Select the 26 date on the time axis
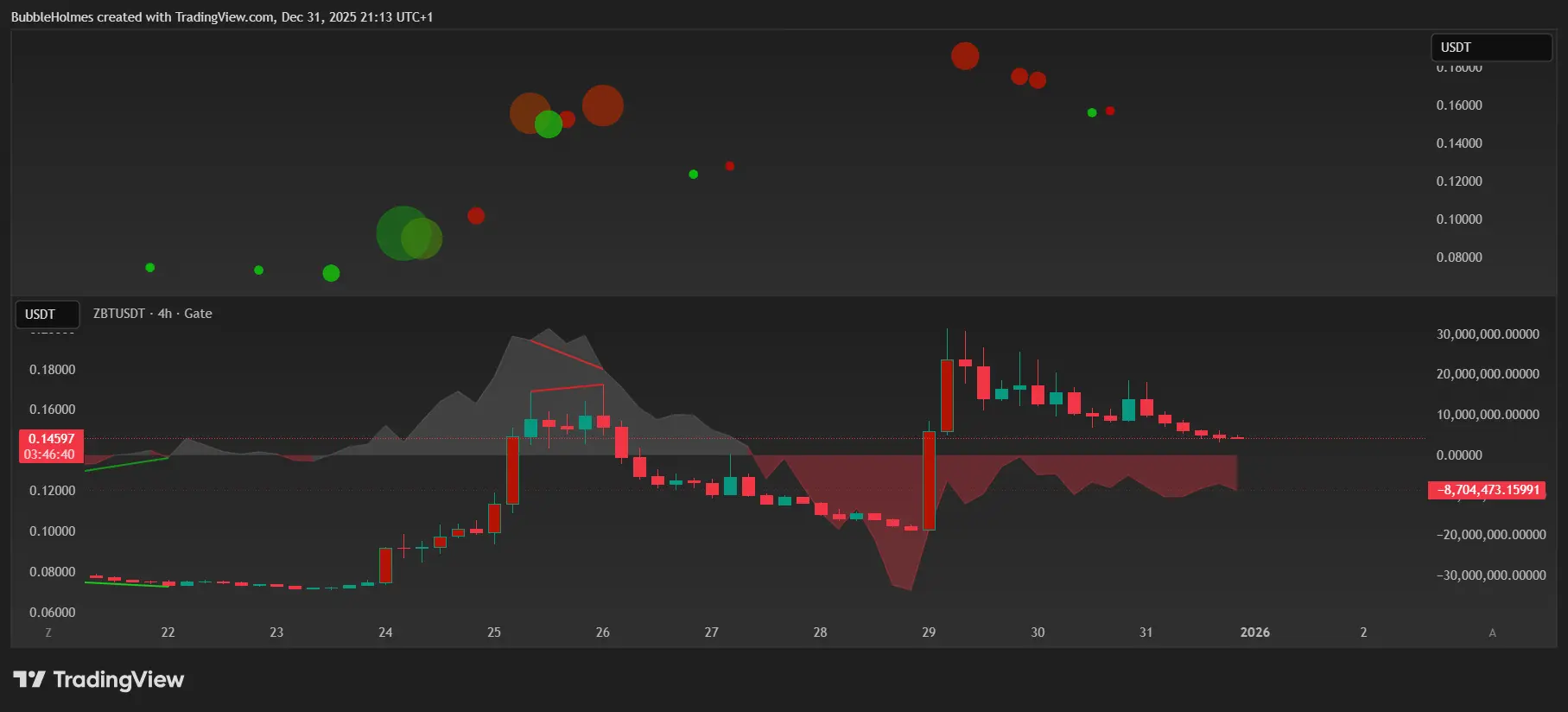The height and width of the screenshot is (712, 1568). [603, 633]
